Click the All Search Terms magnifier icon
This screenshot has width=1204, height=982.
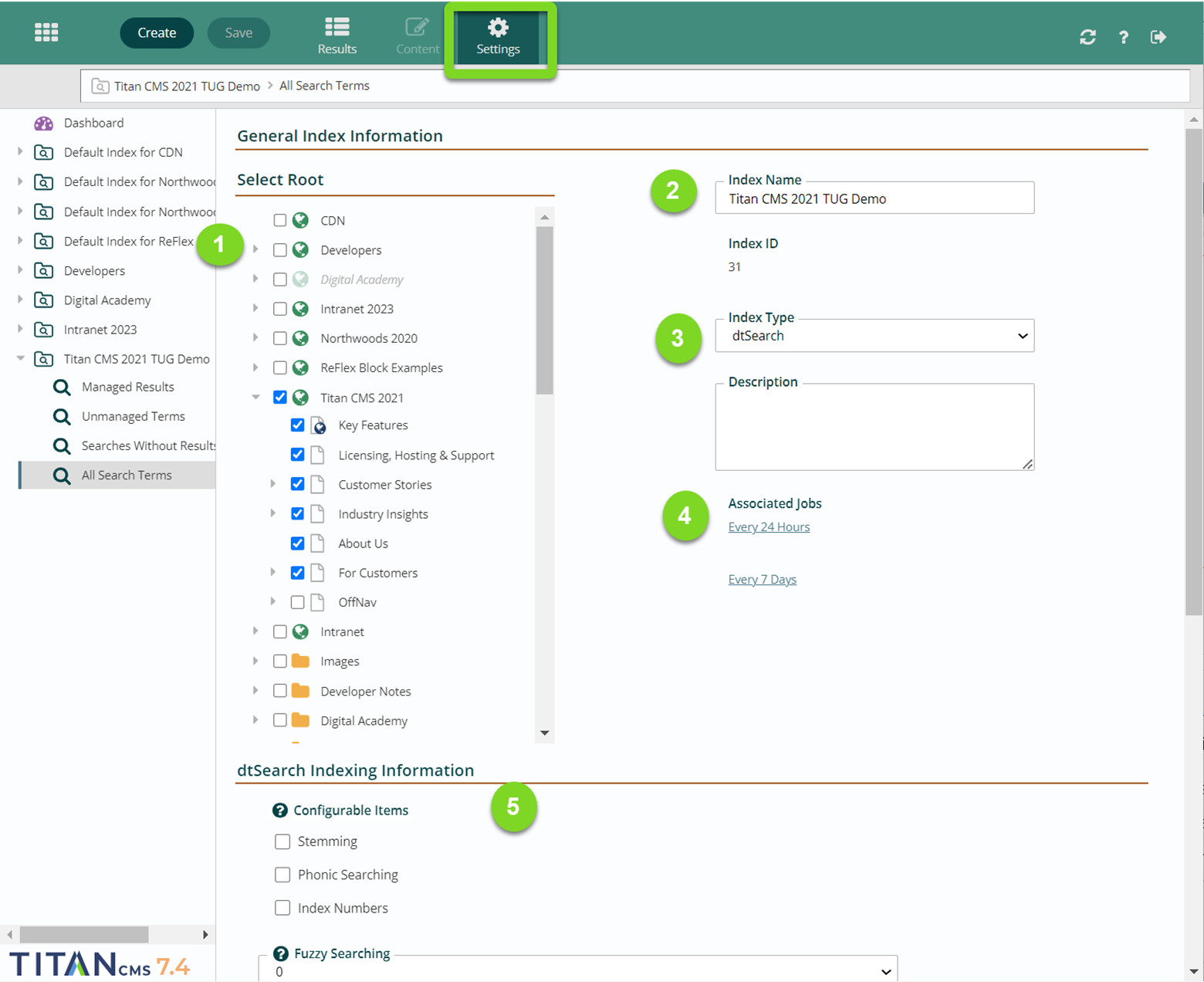62,476
